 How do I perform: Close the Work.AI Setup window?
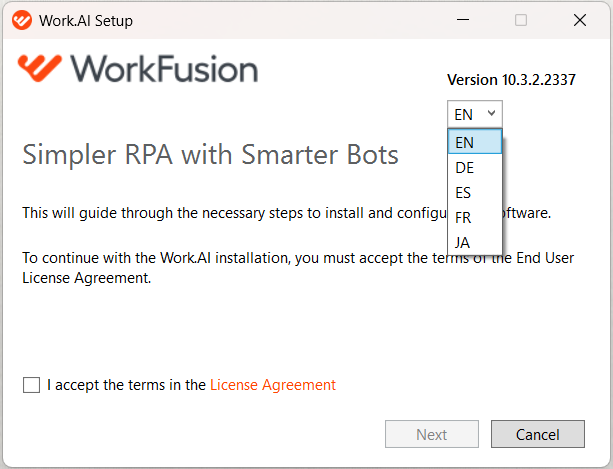(580, 20)
